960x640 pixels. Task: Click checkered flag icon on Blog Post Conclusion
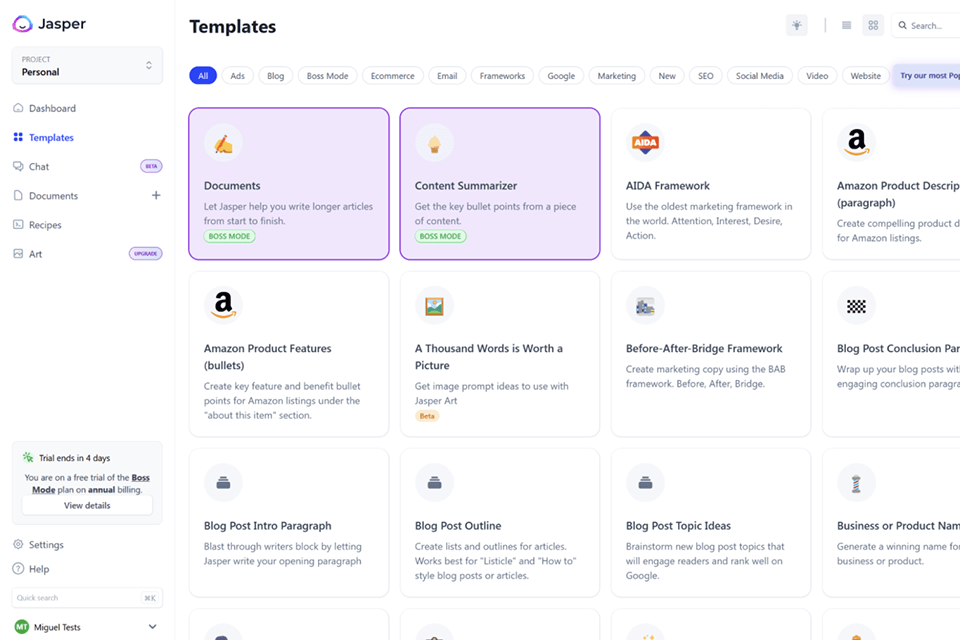(x=857, y=306)
